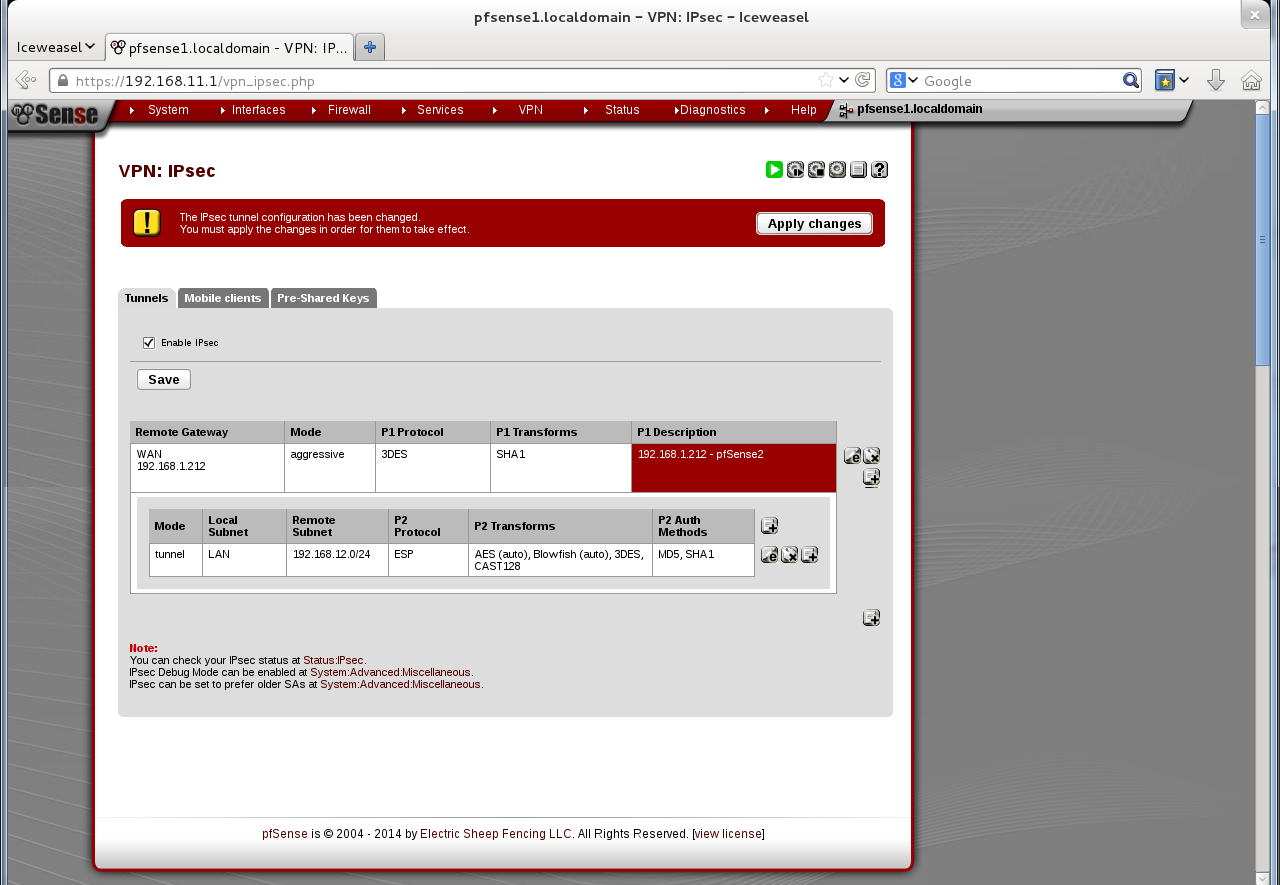Follow the Status:IPsec link in the note
1280x885 pixels.
click(333, 660)
